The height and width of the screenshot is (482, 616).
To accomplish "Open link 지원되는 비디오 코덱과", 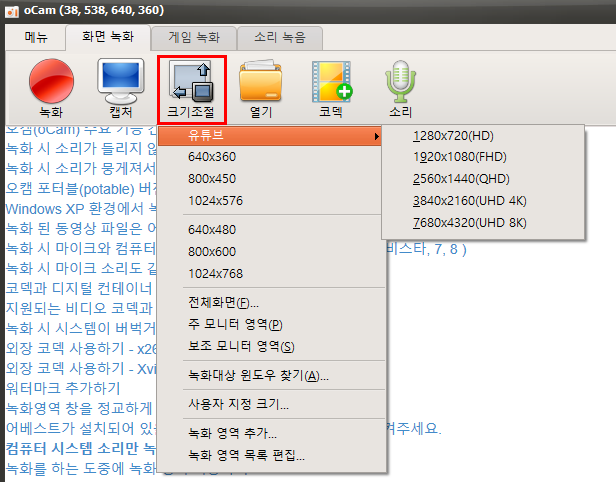I will [79, 308].
